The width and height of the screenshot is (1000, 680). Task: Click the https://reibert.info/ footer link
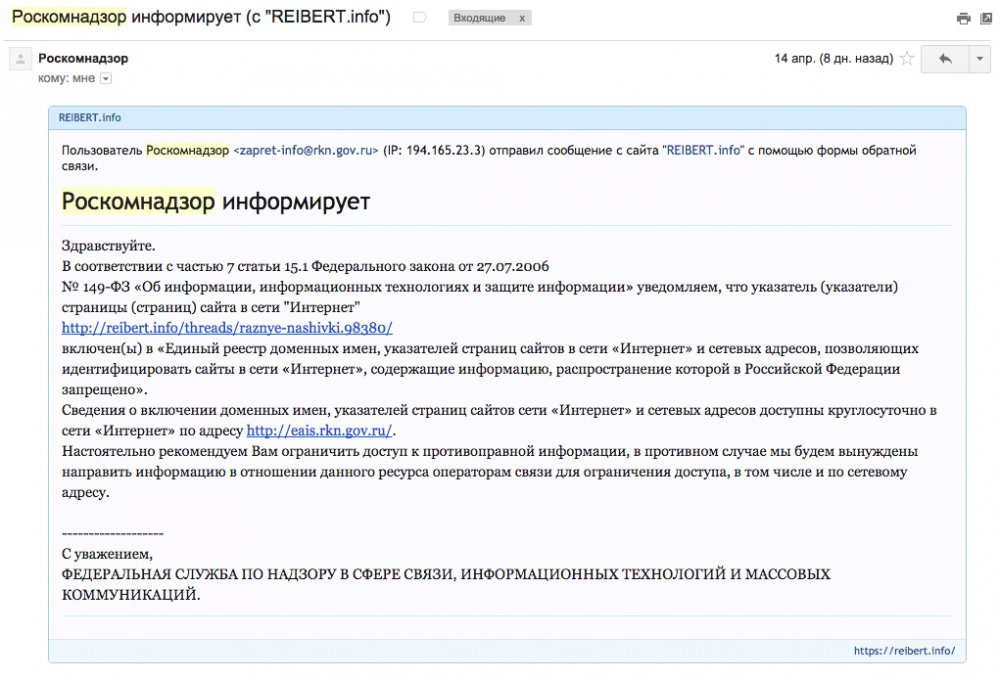[904, 650]
